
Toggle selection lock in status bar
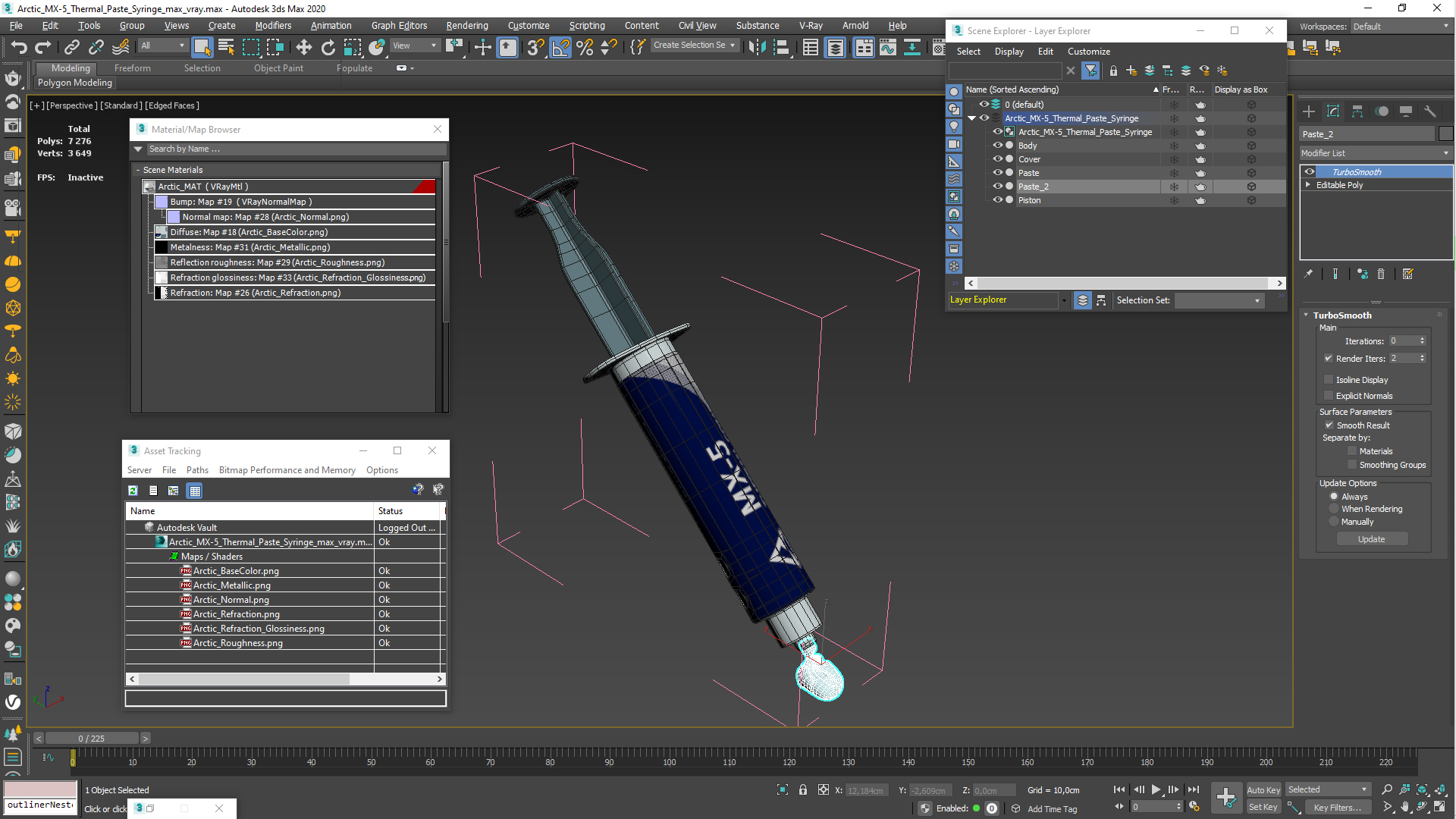click(x=803, y=789)
